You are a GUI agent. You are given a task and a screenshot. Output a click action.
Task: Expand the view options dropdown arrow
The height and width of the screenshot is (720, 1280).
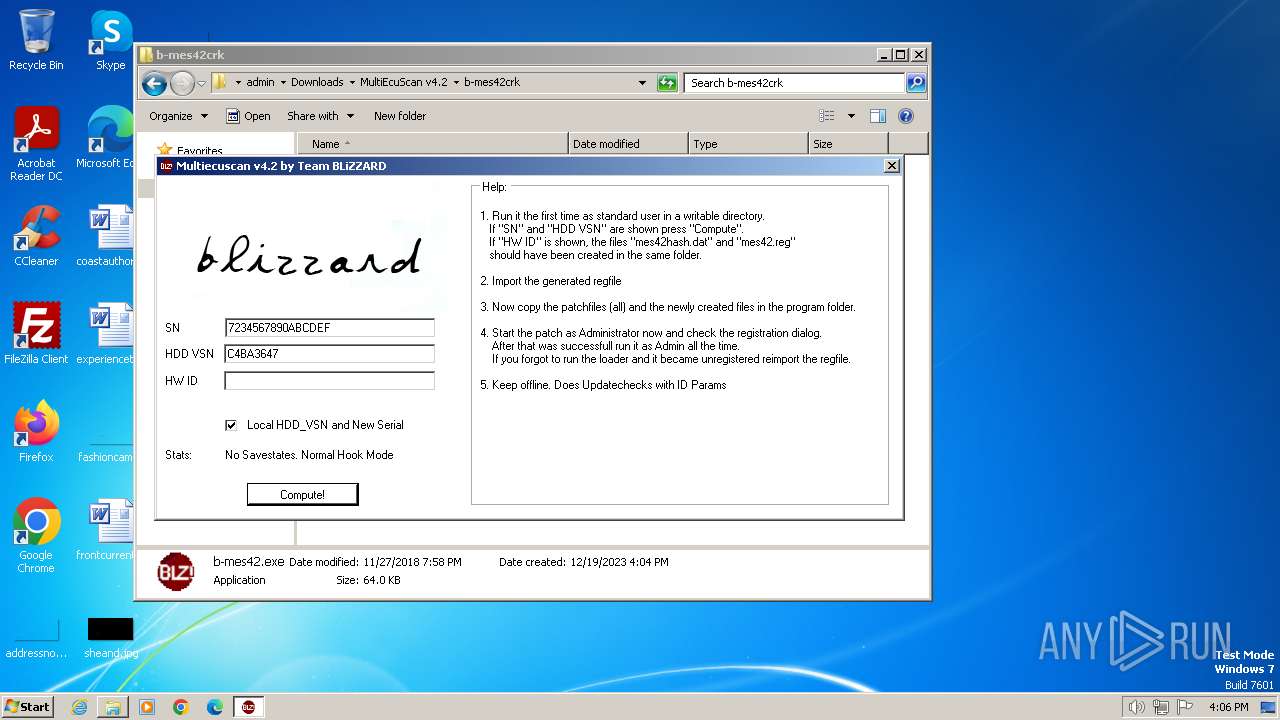click(851, 116)
